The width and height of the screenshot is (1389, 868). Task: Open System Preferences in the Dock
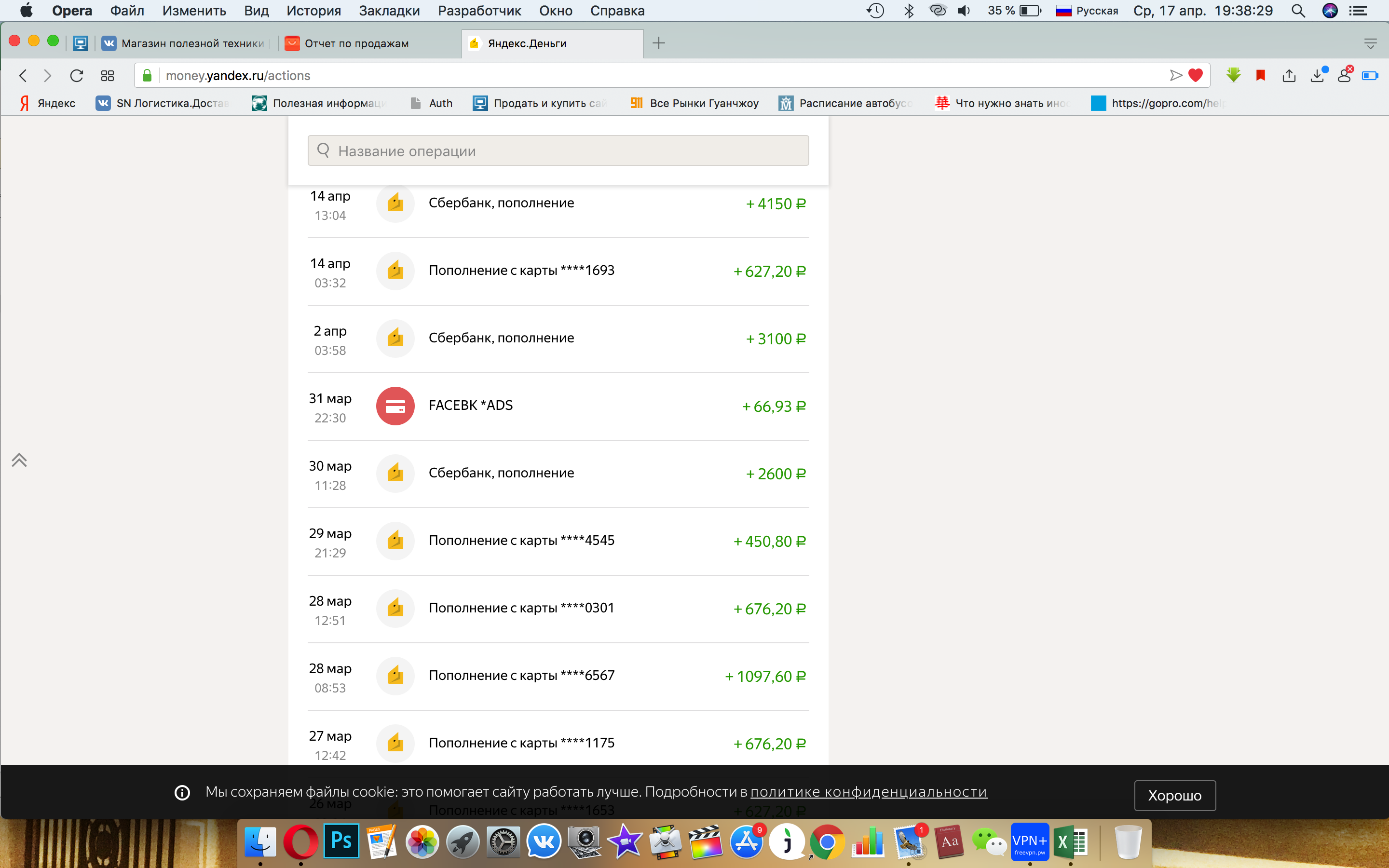(x=503, y=841)
